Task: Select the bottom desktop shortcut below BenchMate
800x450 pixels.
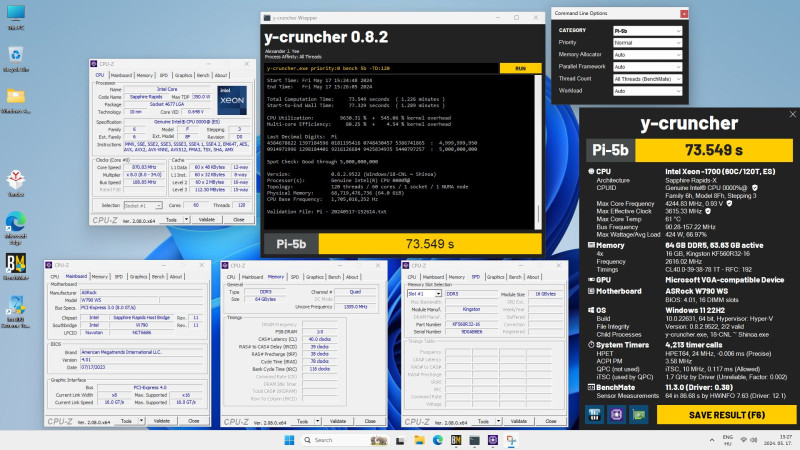Action: point(16,311)
